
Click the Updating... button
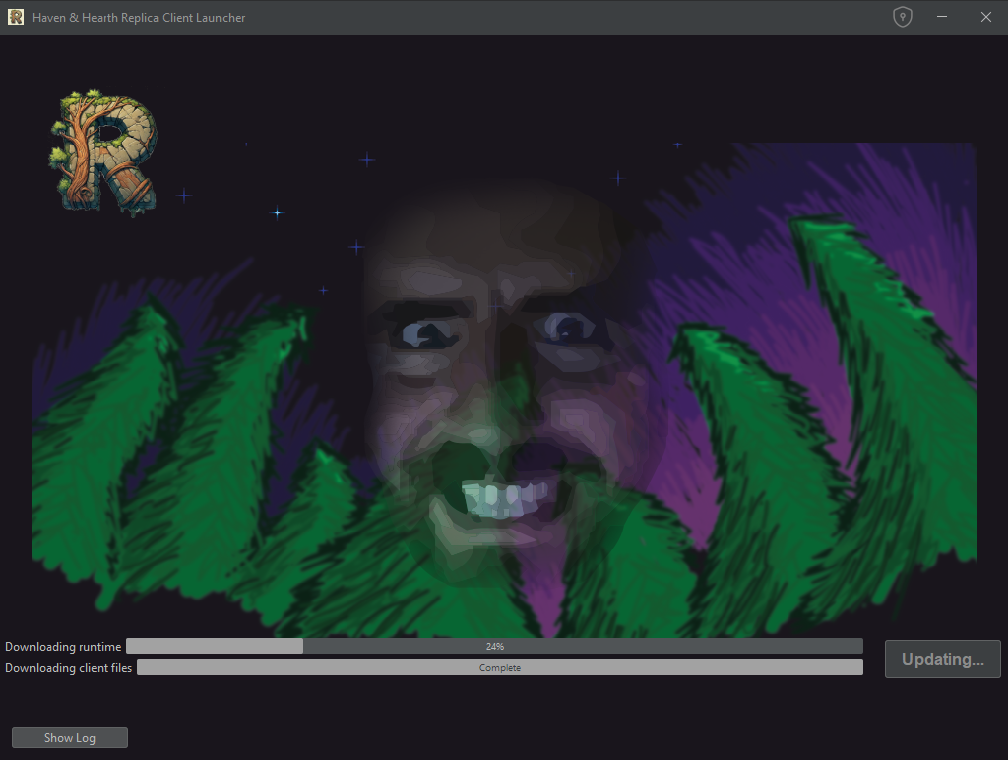942,659
